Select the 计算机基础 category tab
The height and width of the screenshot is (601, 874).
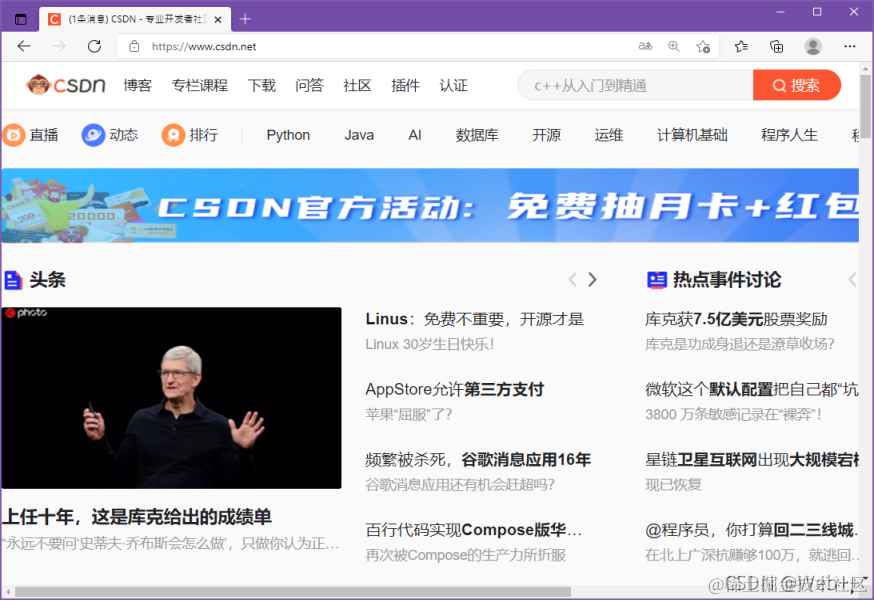[692, 135]
